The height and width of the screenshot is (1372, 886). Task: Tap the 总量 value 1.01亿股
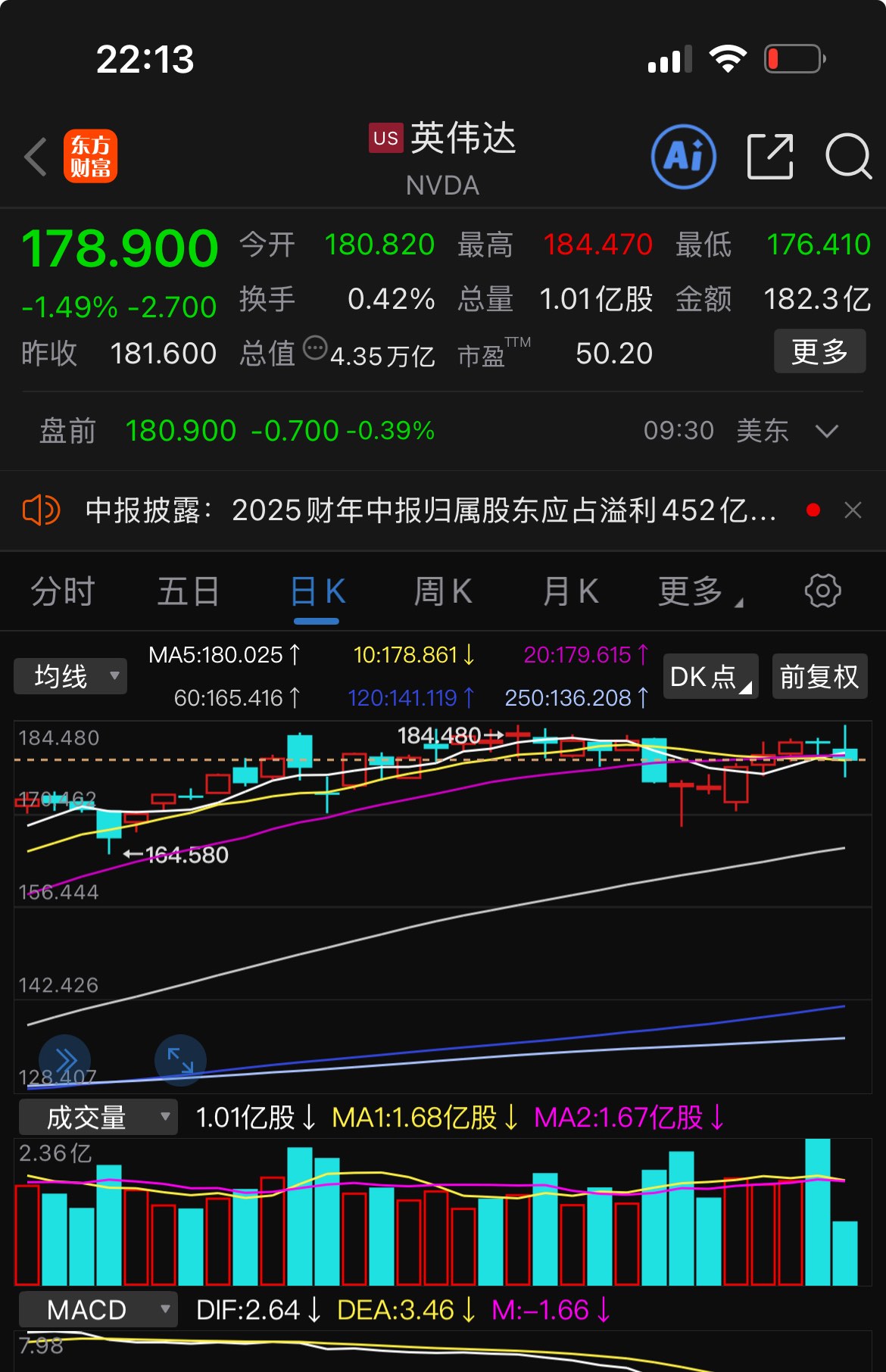pos(596,299)
